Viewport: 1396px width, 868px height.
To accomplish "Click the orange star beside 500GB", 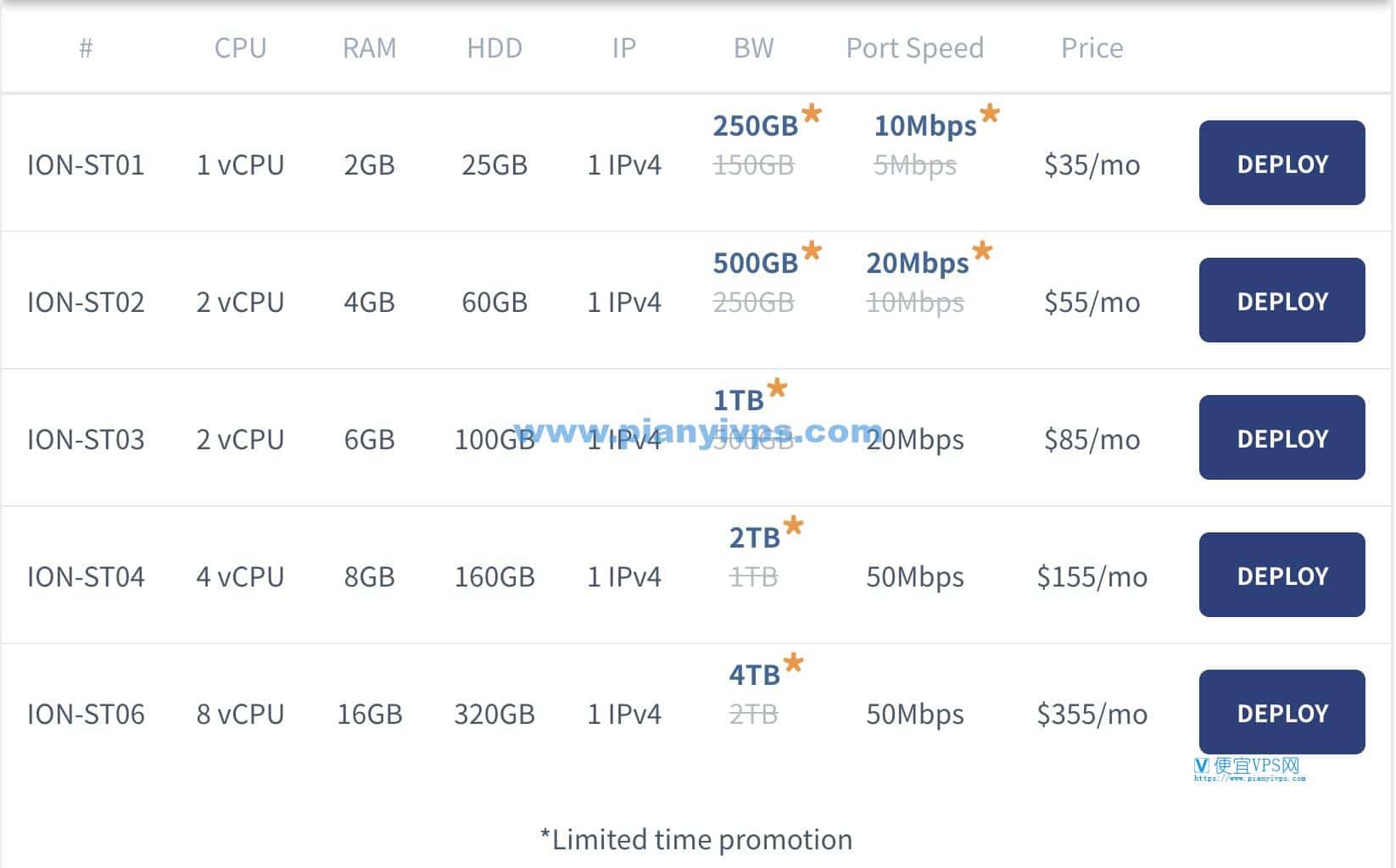I will coord(812,251).
